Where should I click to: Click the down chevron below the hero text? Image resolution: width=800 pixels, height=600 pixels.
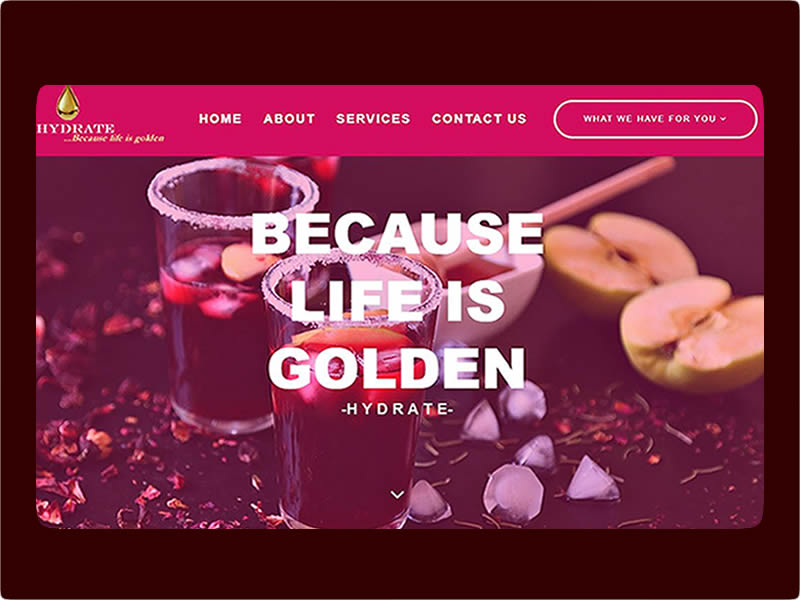[x=397, y=494]
